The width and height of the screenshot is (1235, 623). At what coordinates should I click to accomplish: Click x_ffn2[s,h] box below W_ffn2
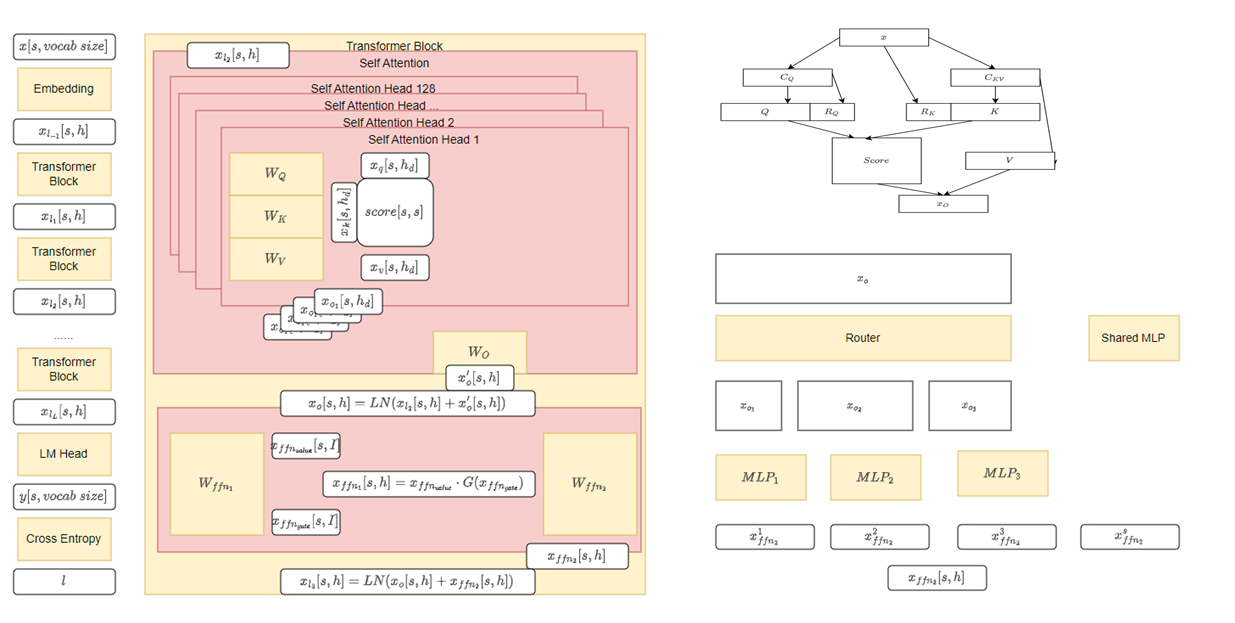577,556
